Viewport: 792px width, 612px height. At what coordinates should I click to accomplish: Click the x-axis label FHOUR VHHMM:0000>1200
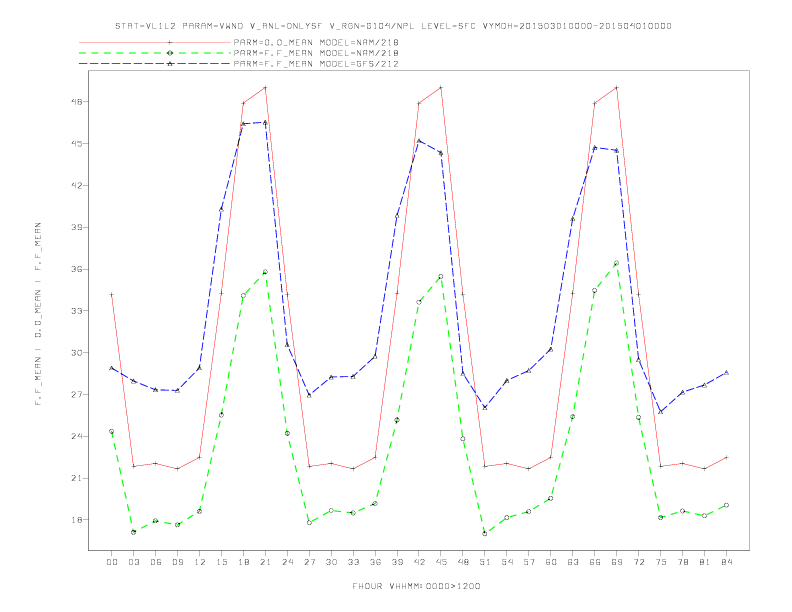416,586
